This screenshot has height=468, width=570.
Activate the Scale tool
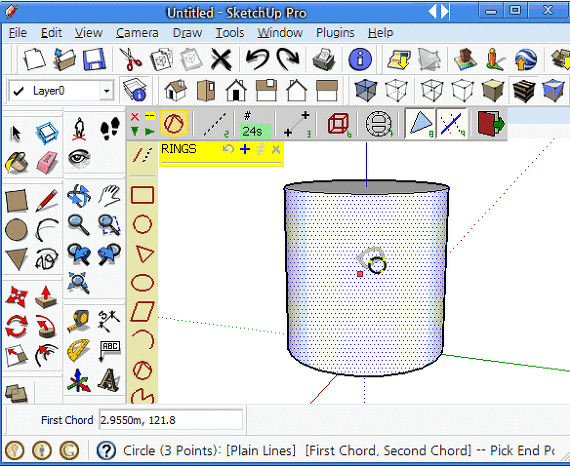[x=16, y=356]
